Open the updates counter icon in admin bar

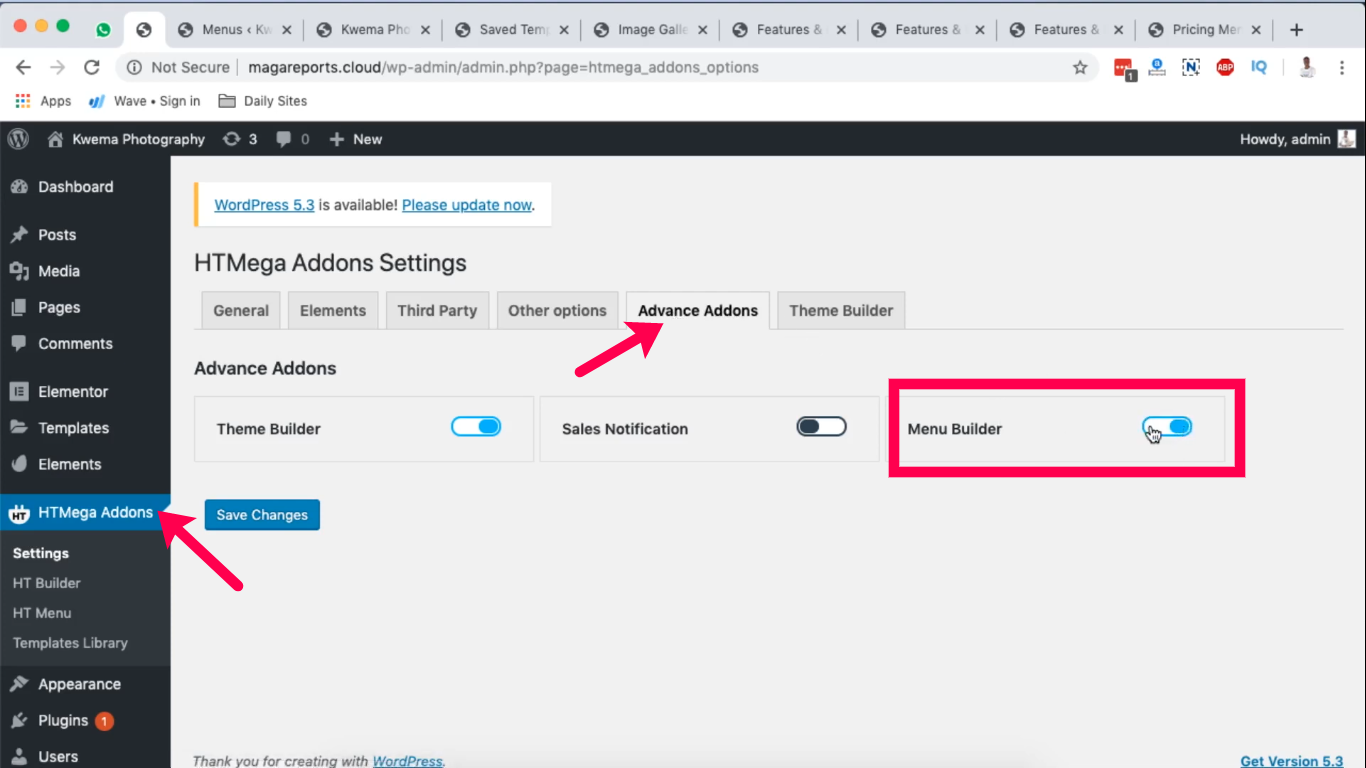pyautogui.click(x=240, y=139)
